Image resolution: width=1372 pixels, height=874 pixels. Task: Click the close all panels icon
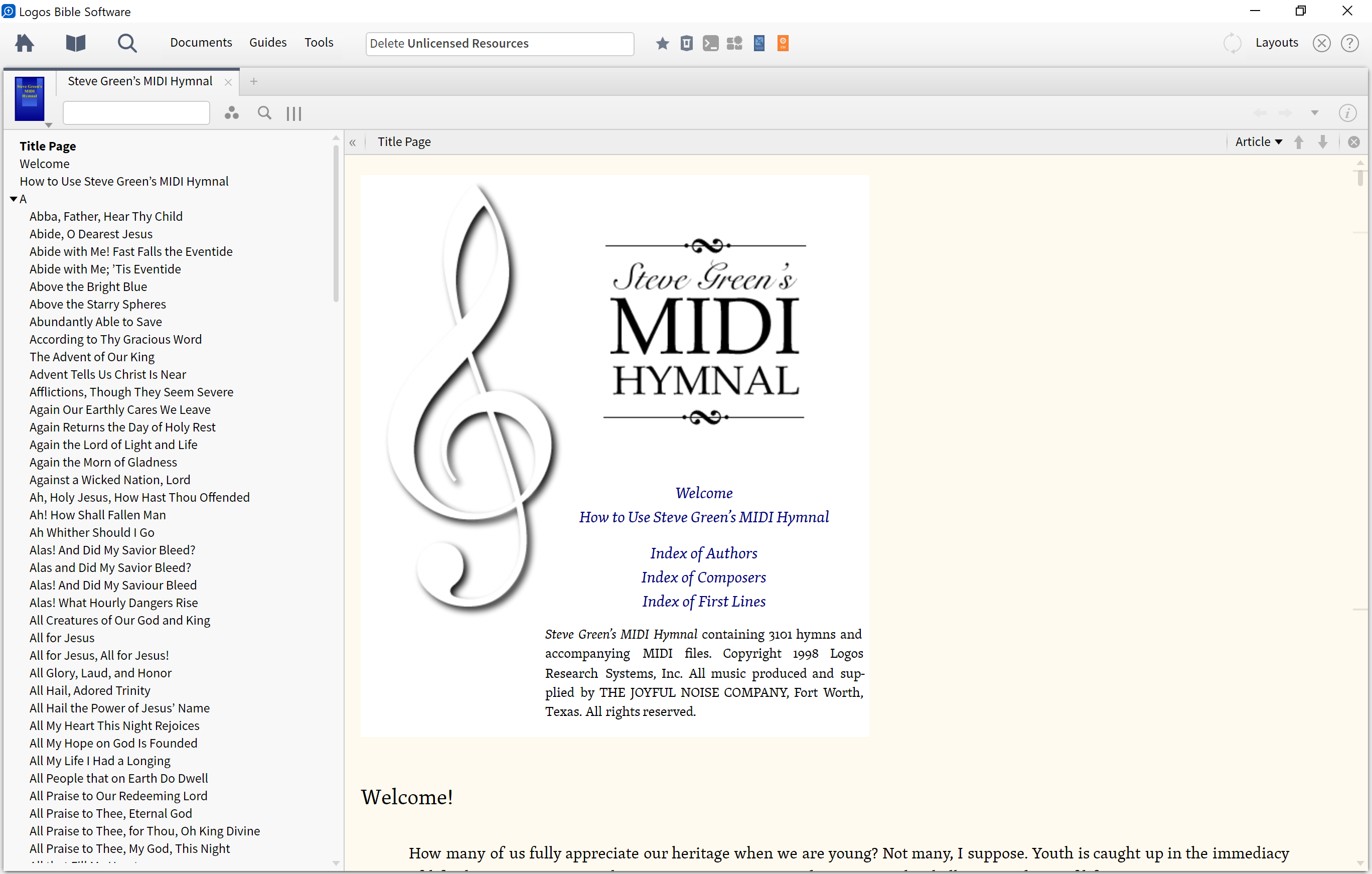coord(1321,43)
